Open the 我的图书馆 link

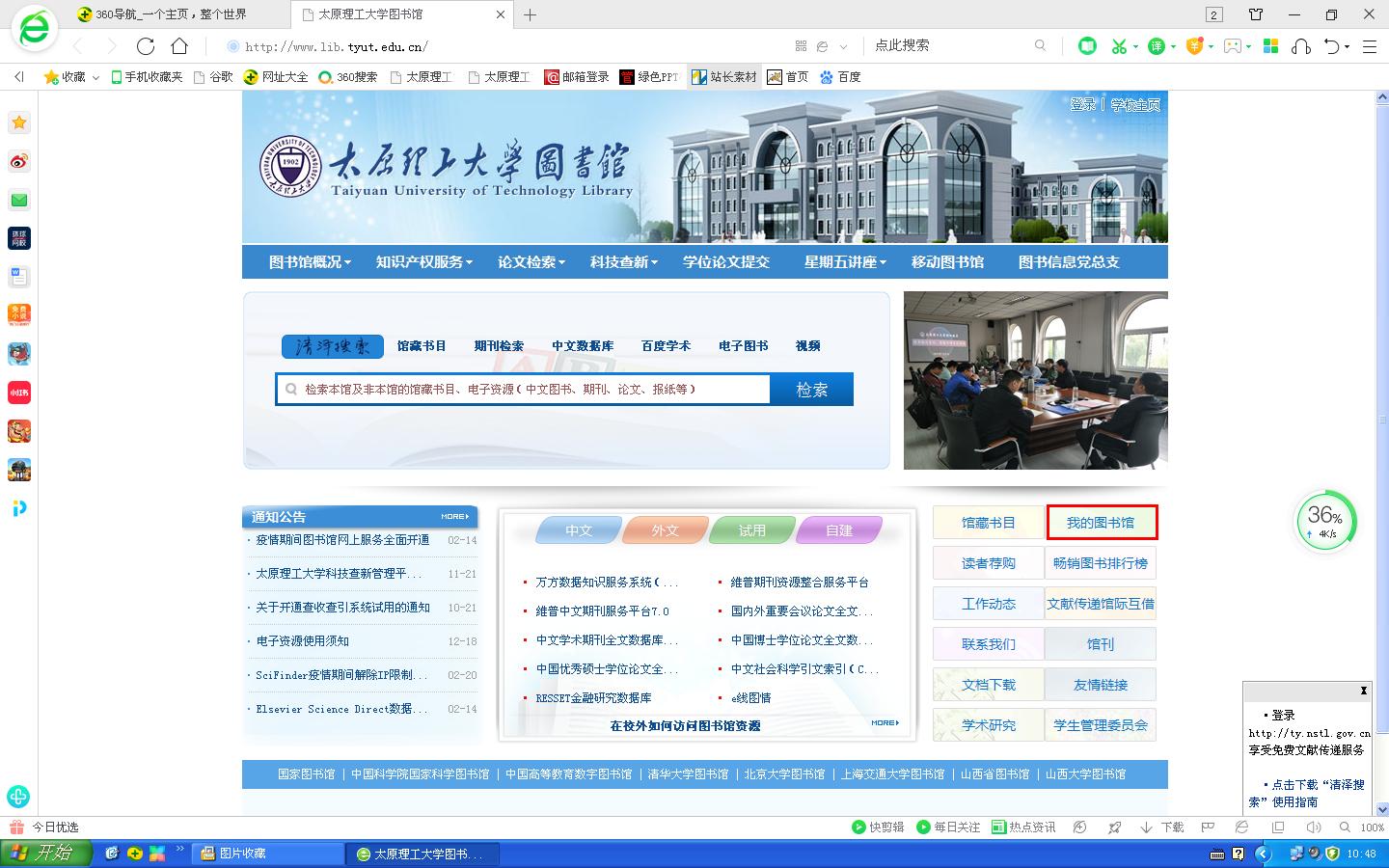click(x=1101, y=523)
